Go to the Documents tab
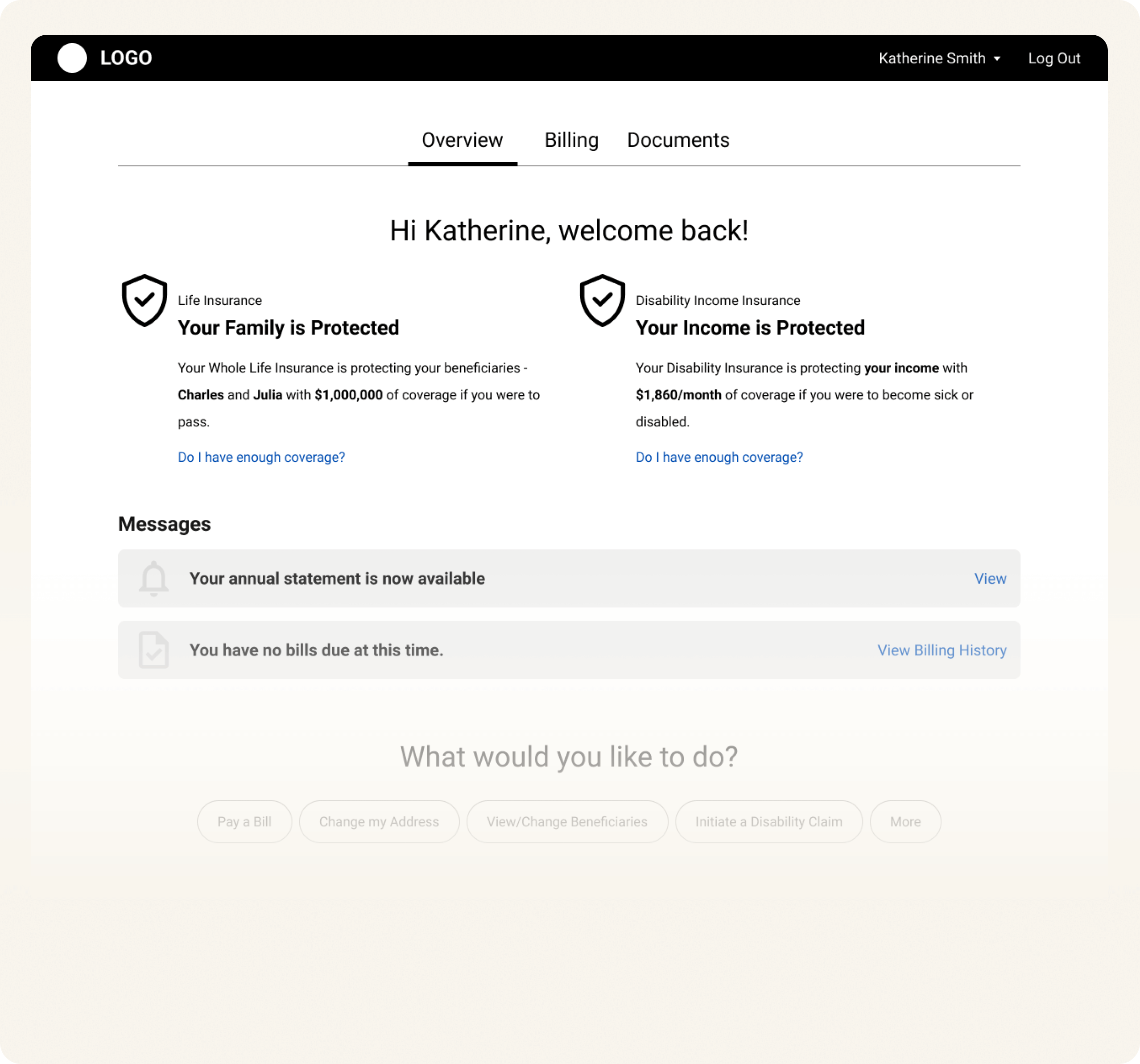1140x1064 pixels. point(678,140)
